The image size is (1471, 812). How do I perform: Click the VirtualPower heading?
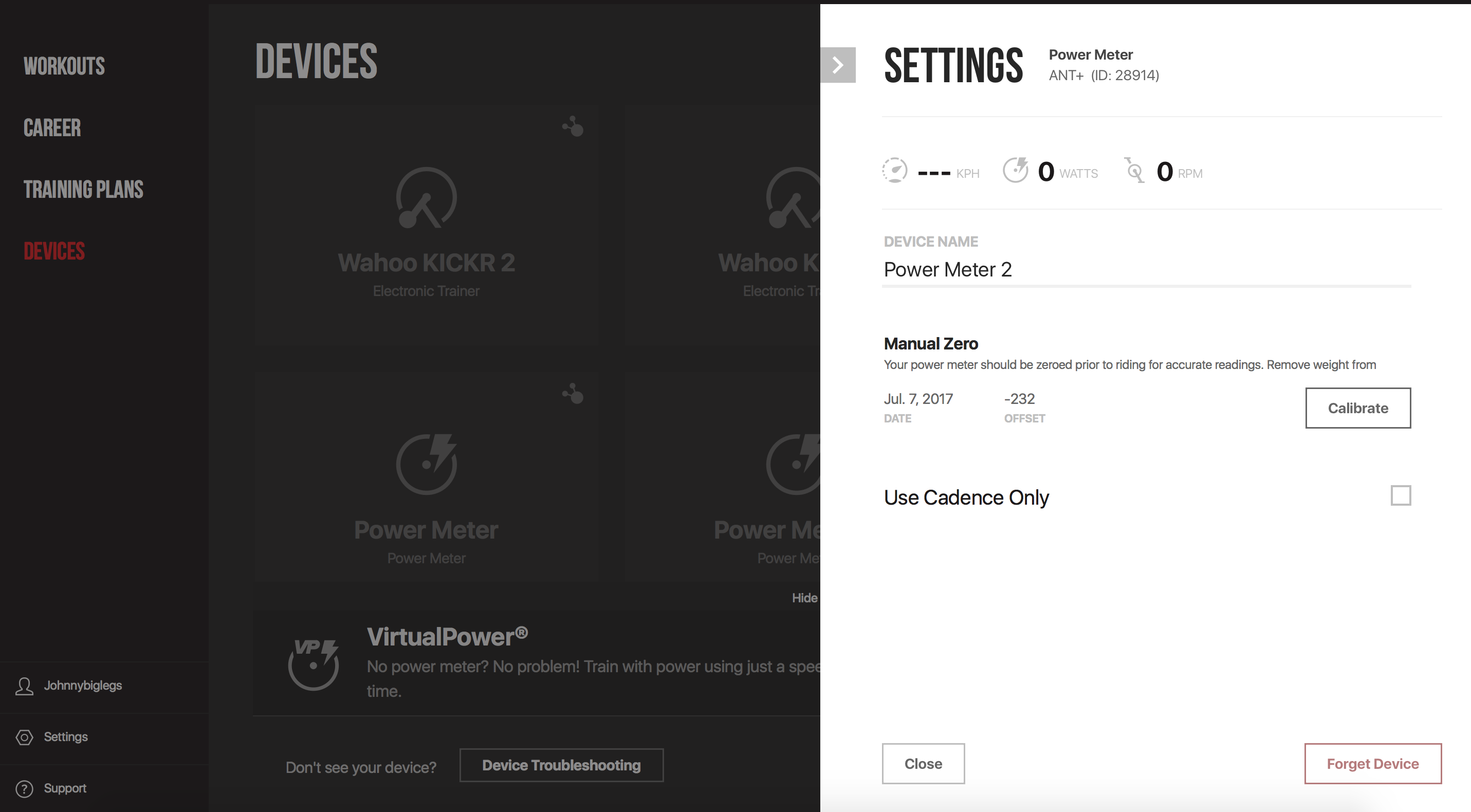tap(447, 637)
